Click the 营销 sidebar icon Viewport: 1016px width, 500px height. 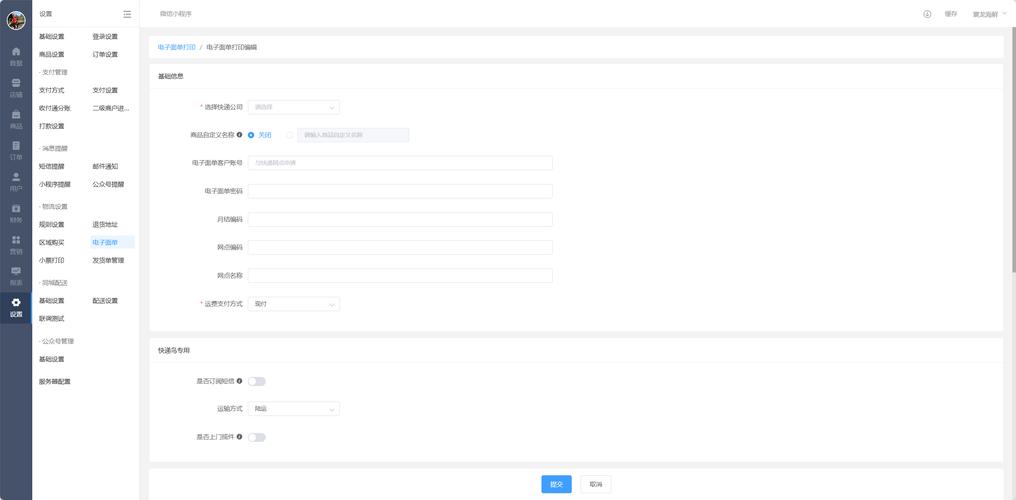click(16, 245)
